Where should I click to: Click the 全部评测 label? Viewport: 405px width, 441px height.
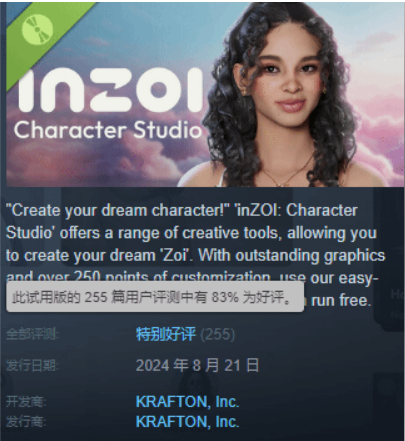tap(32, 334)
